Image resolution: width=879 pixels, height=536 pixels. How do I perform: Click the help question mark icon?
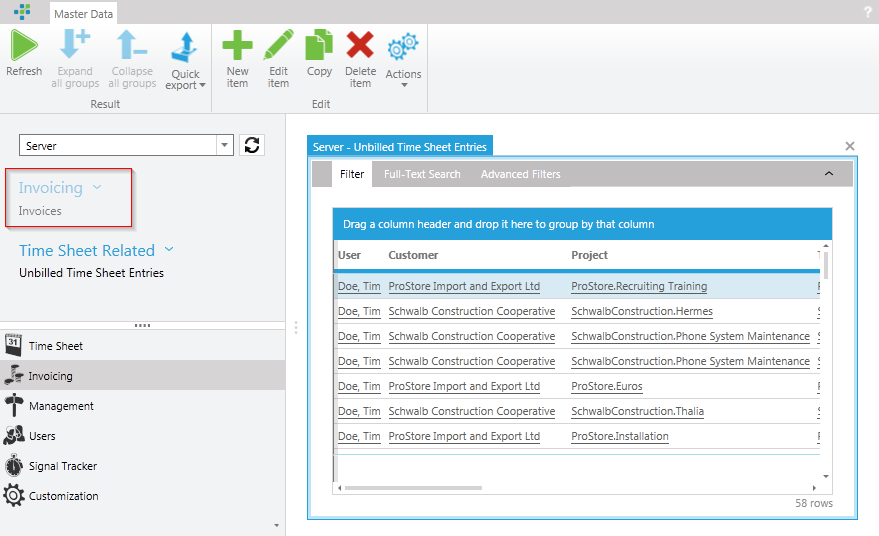[x=868, y=12]
